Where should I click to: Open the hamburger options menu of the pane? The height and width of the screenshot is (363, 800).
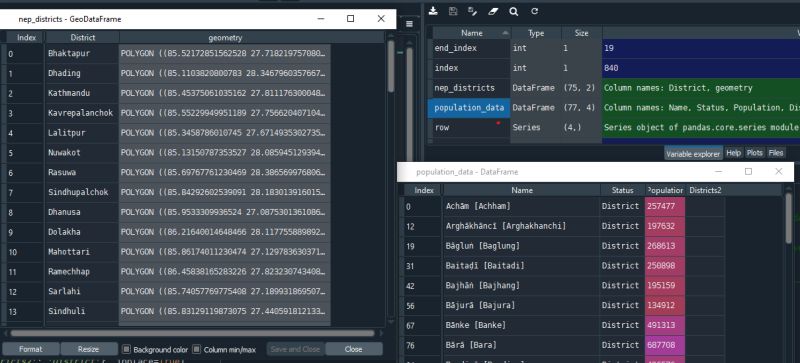coord(409,24)
